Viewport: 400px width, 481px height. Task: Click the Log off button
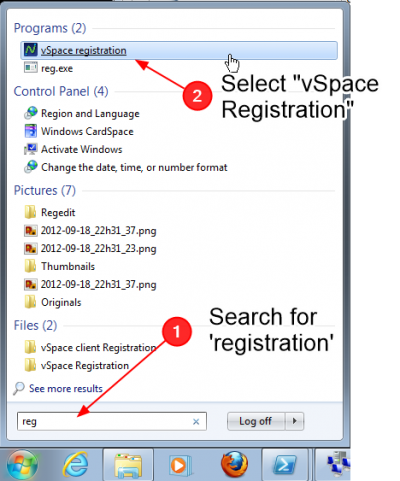click(x=256, y=422)
